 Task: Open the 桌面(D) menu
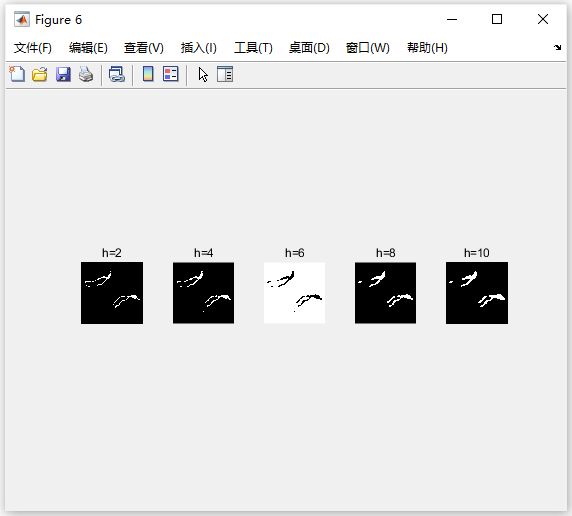click(x=309, y=47)
